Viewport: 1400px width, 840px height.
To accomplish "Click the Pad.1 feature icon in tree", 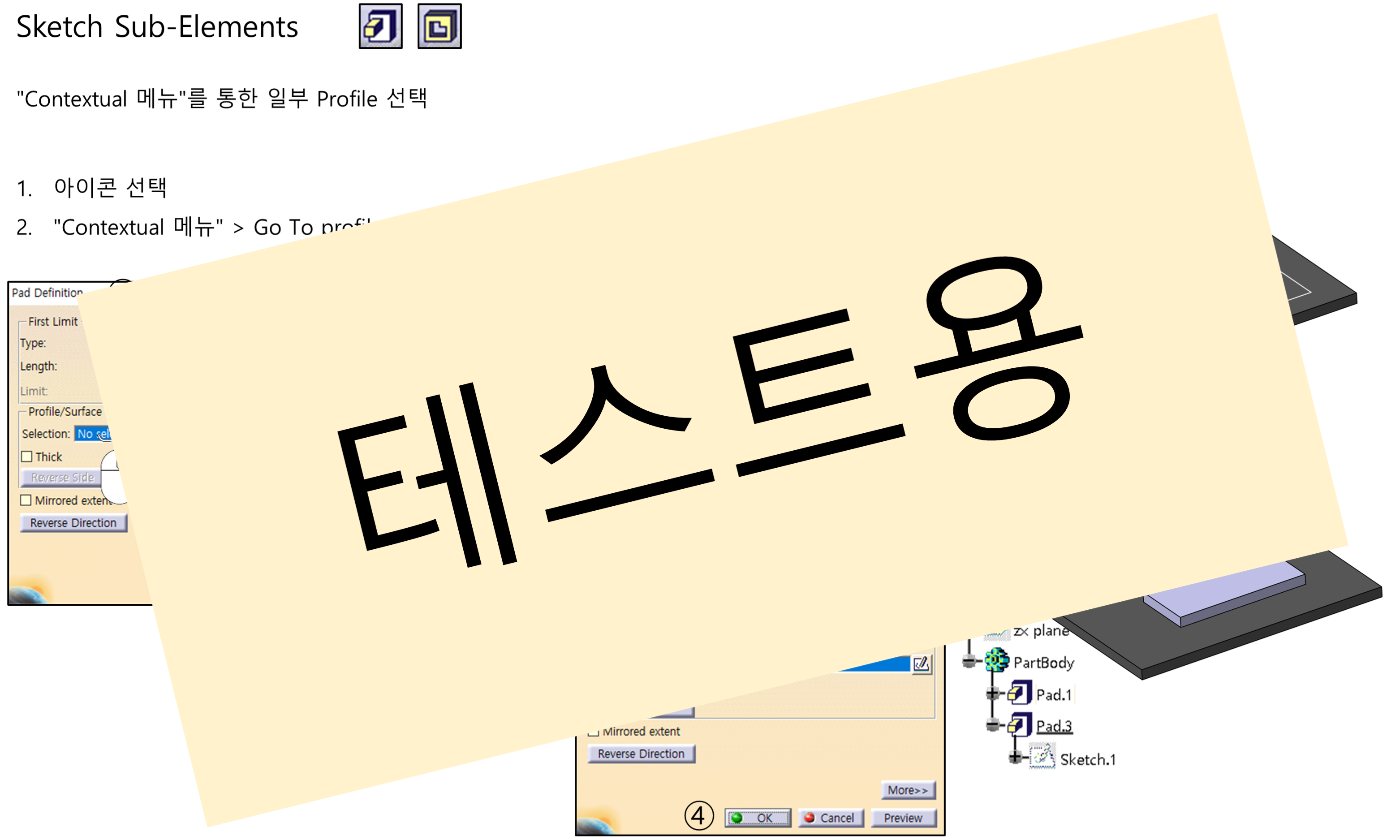I will [x=1019, y=694].
